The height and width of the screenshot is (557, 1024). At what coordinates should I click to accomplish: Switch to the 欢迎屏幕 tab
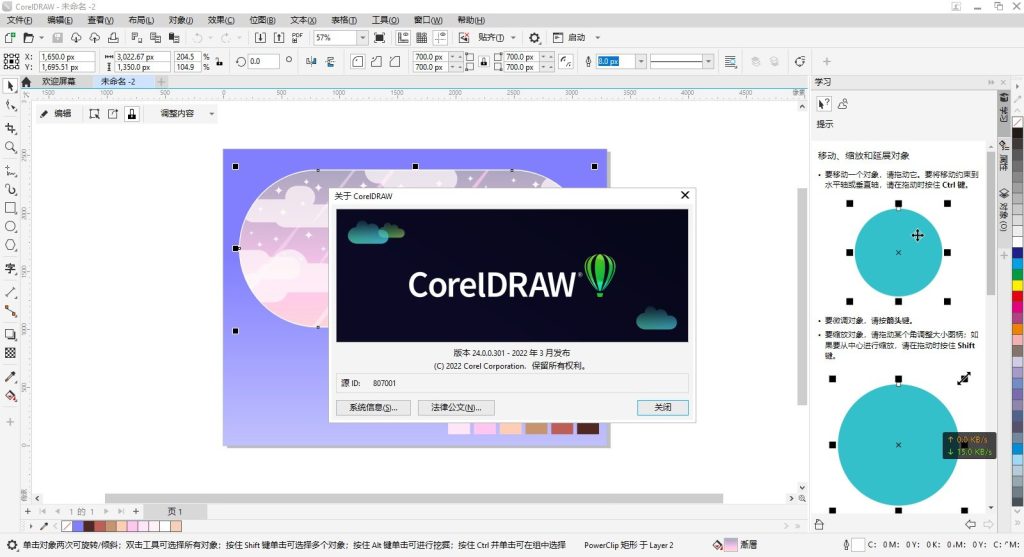pos(58,82)
